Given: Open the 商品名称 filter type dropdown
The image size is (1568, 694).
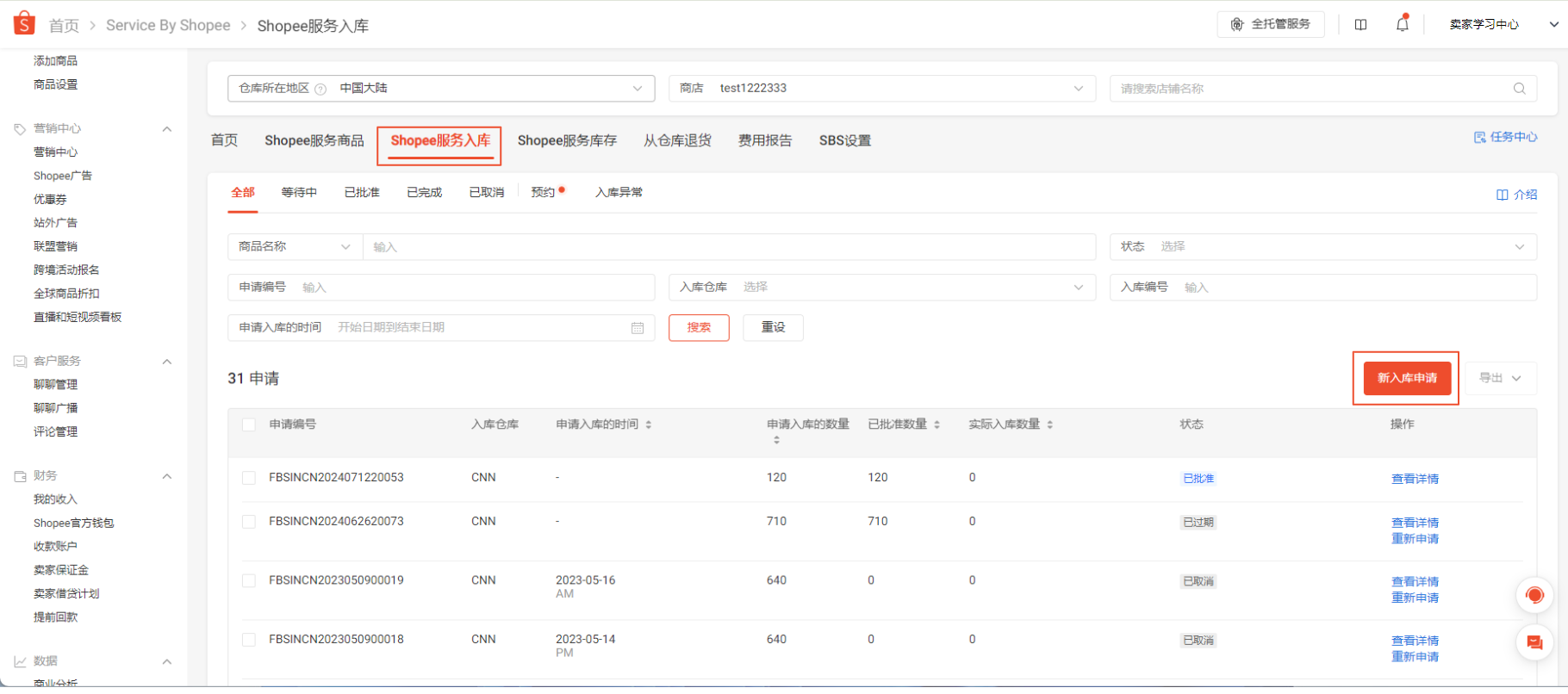Looking at the screenshot, I should click(295, 246).
